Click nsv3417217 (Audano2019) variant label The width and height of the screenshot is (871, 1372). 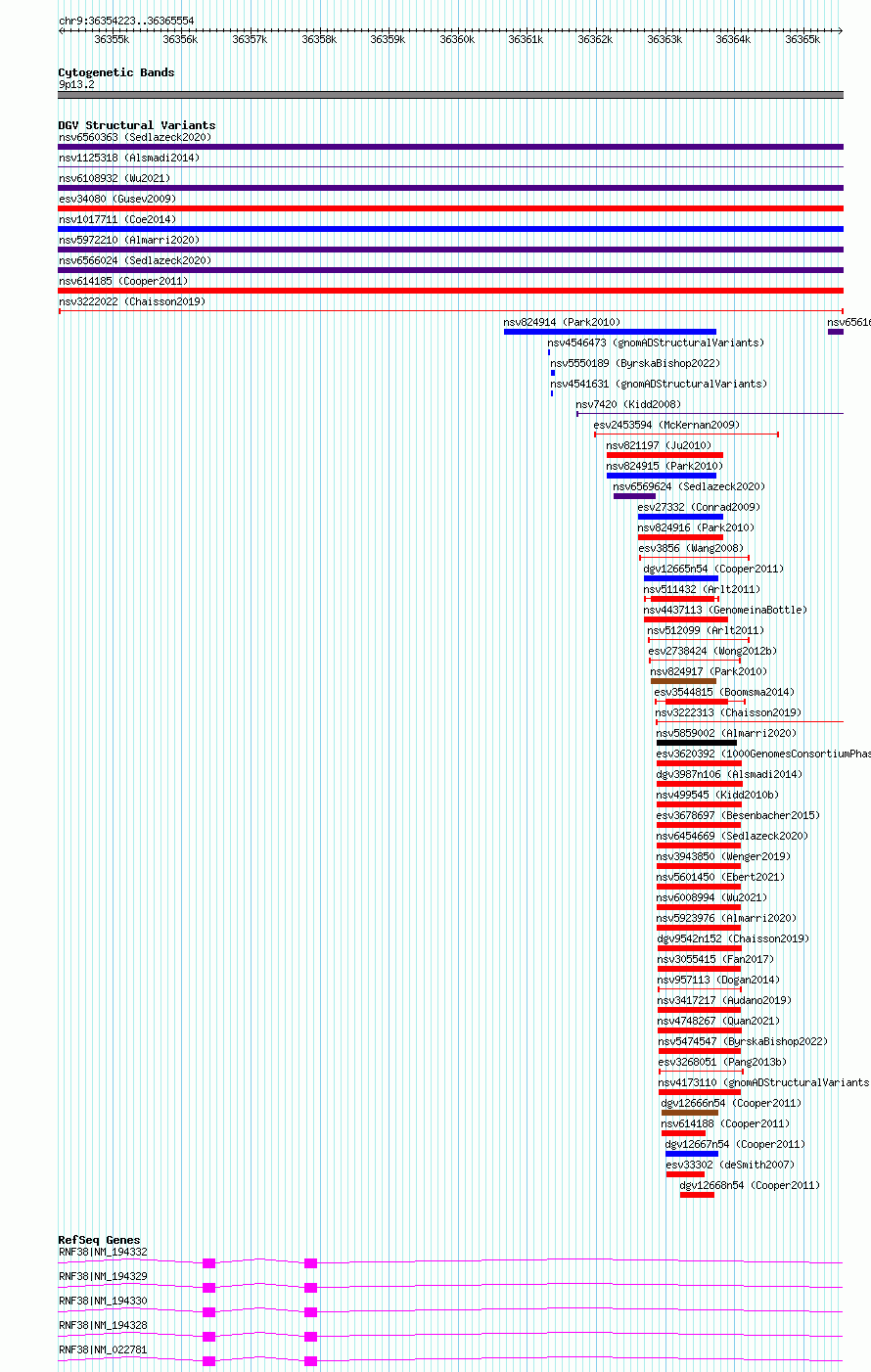tap(724, 1000)
